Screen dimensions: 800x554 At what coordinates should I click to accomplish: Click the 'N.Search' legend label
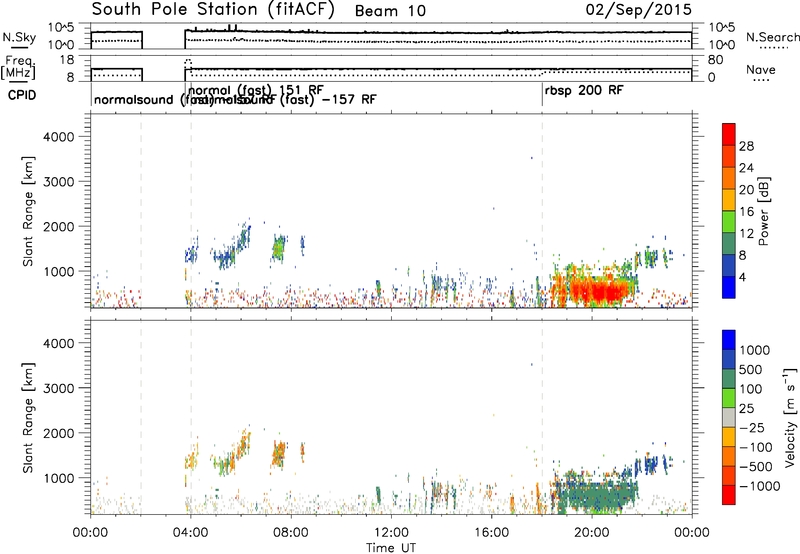[772, 37]
